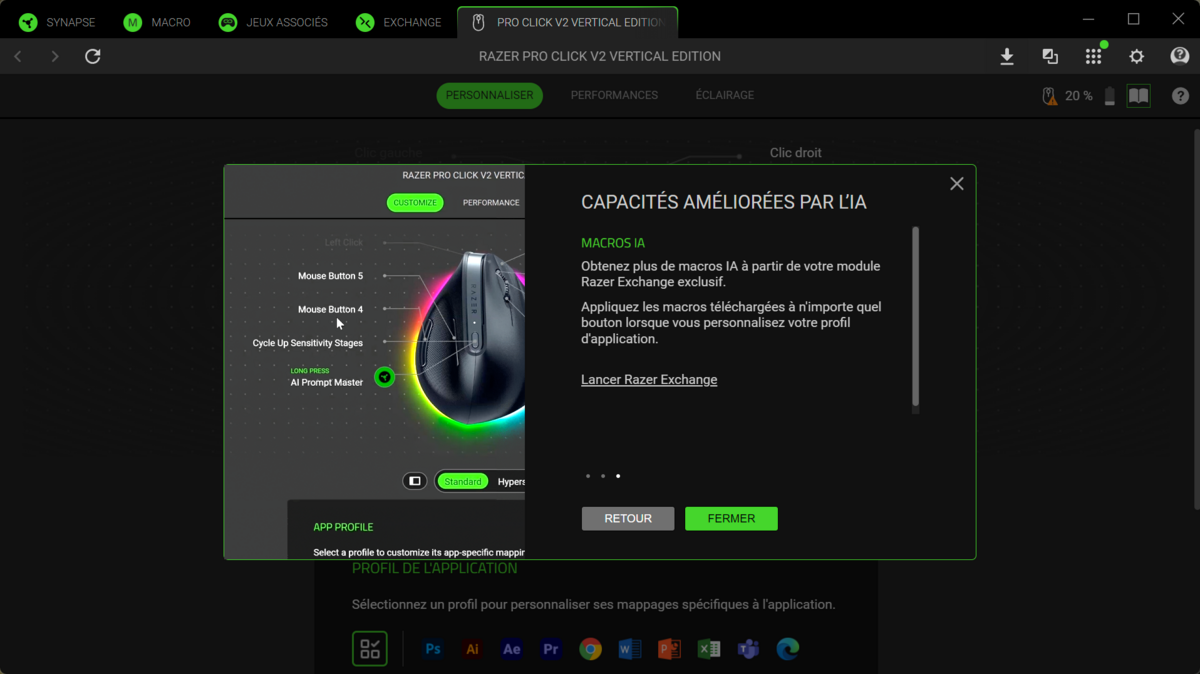
Task: Click the Fermer button
Action: (731, 518)
